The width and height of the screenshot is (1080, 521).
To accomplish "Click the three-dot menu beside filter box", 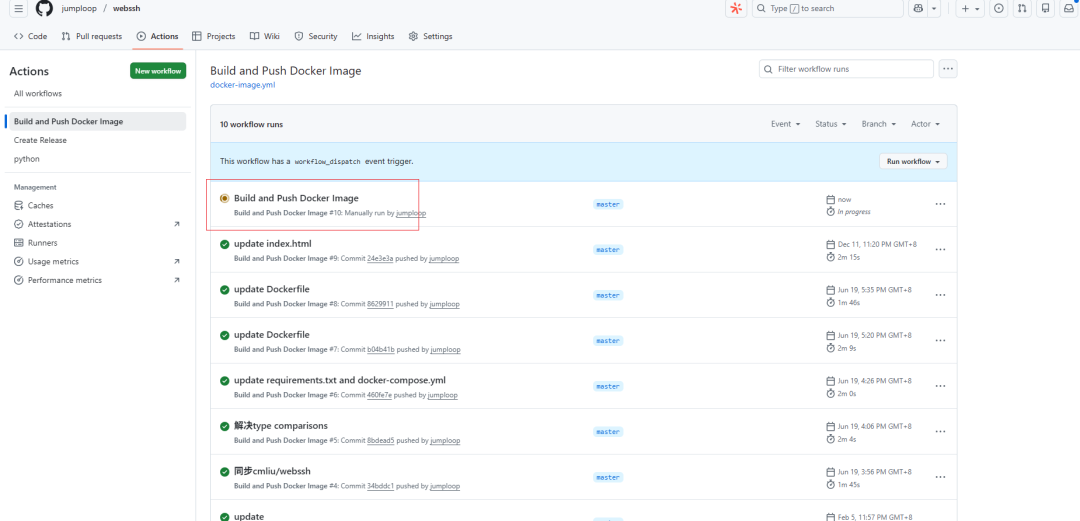I will [948, 69].
